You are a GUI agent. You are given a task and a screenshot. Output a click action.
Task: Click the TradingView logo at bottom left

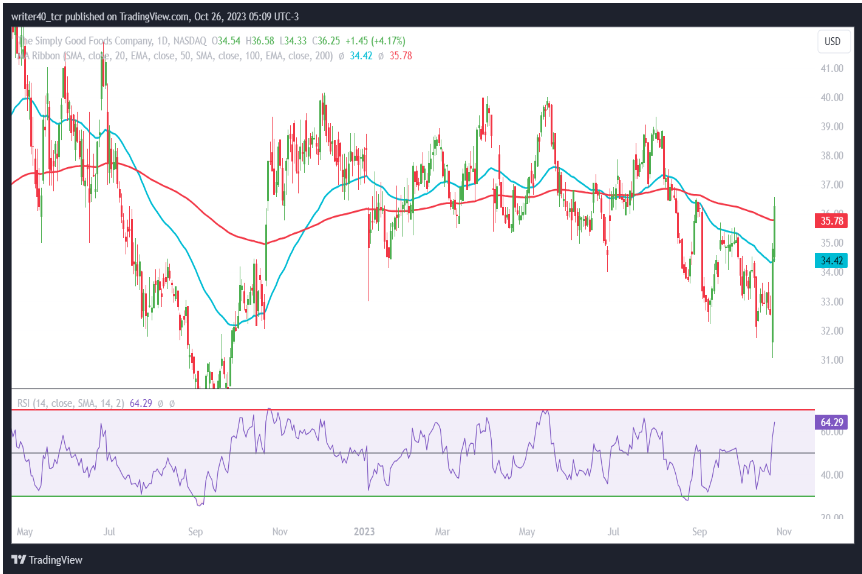pos(47,560)
